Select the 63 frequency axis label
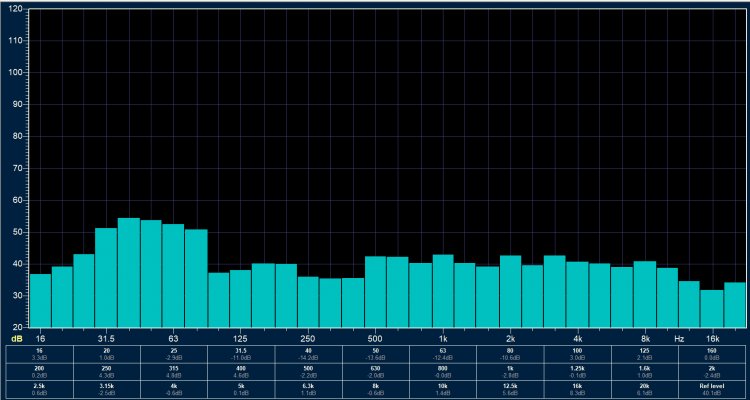Screen dimensions: 750x400 (173, 338)
